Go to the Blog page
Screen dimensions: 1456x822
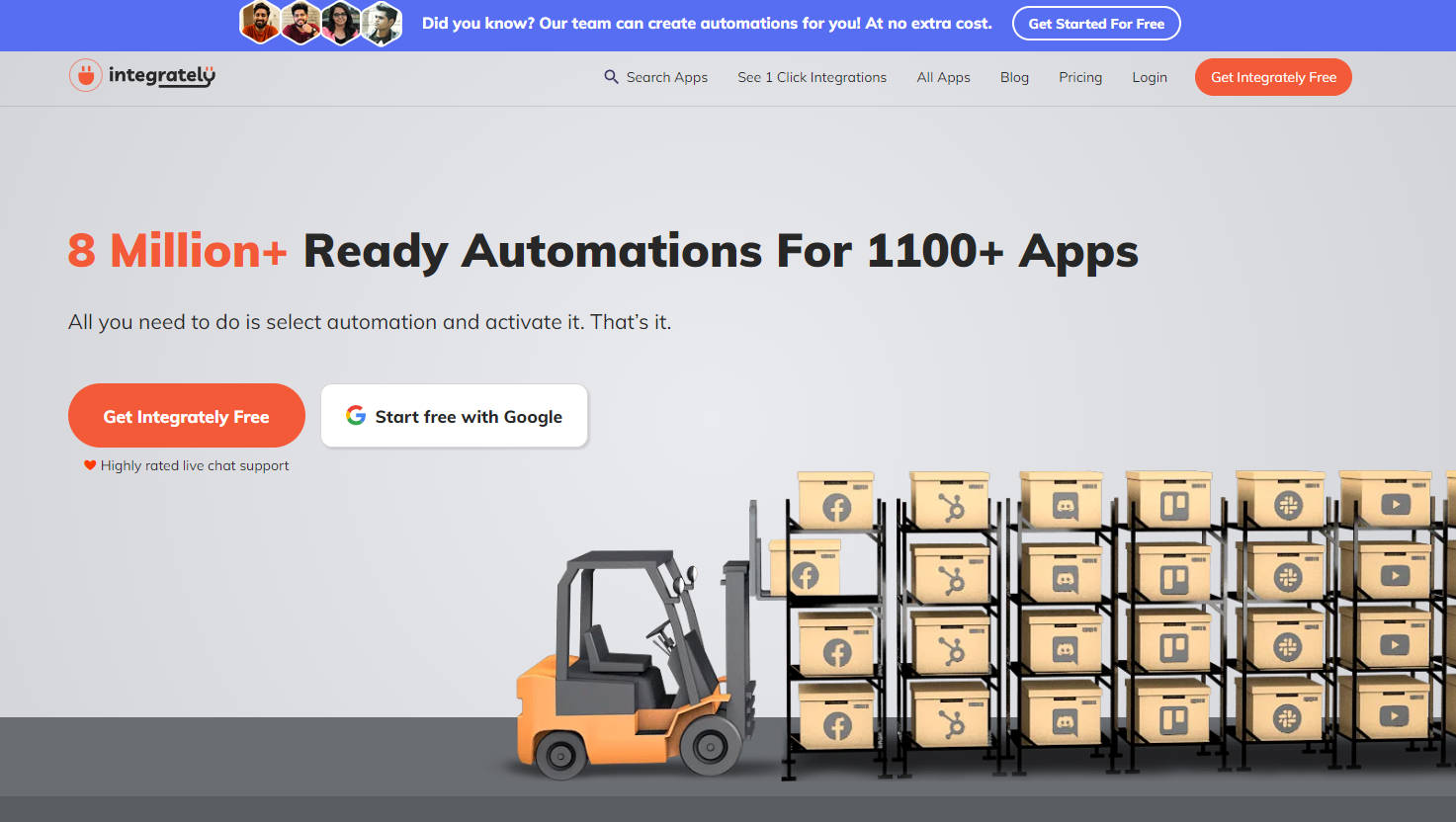point(1014,77)
